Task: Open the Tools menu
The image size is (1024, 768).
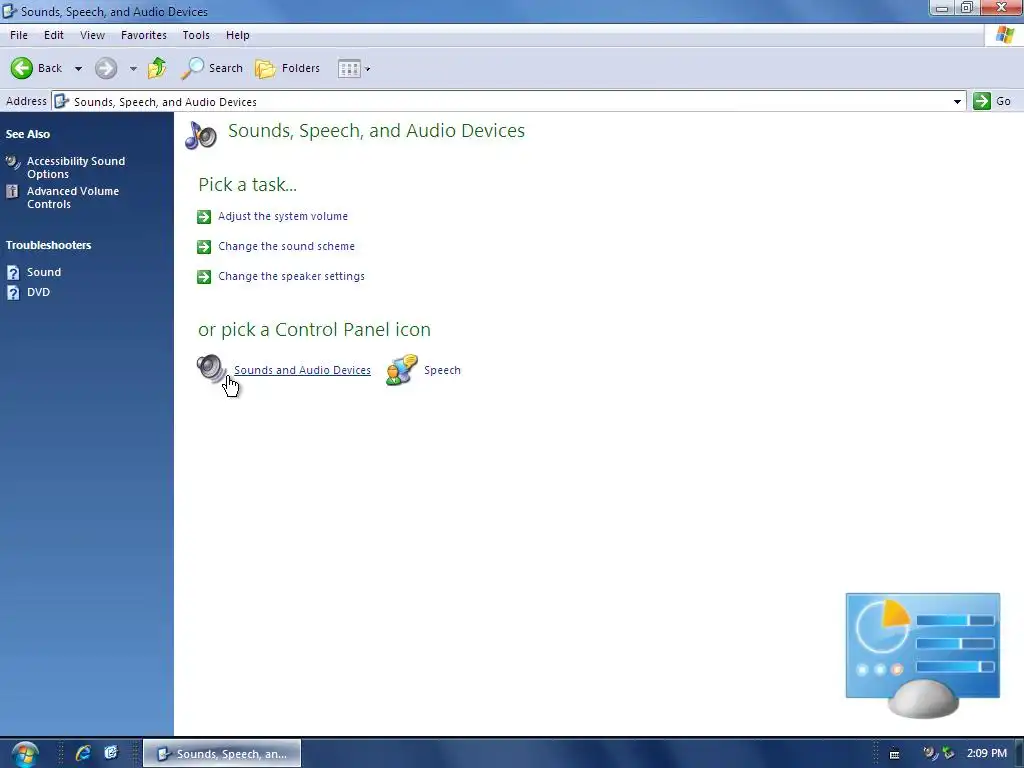Action: pos(196,35)
